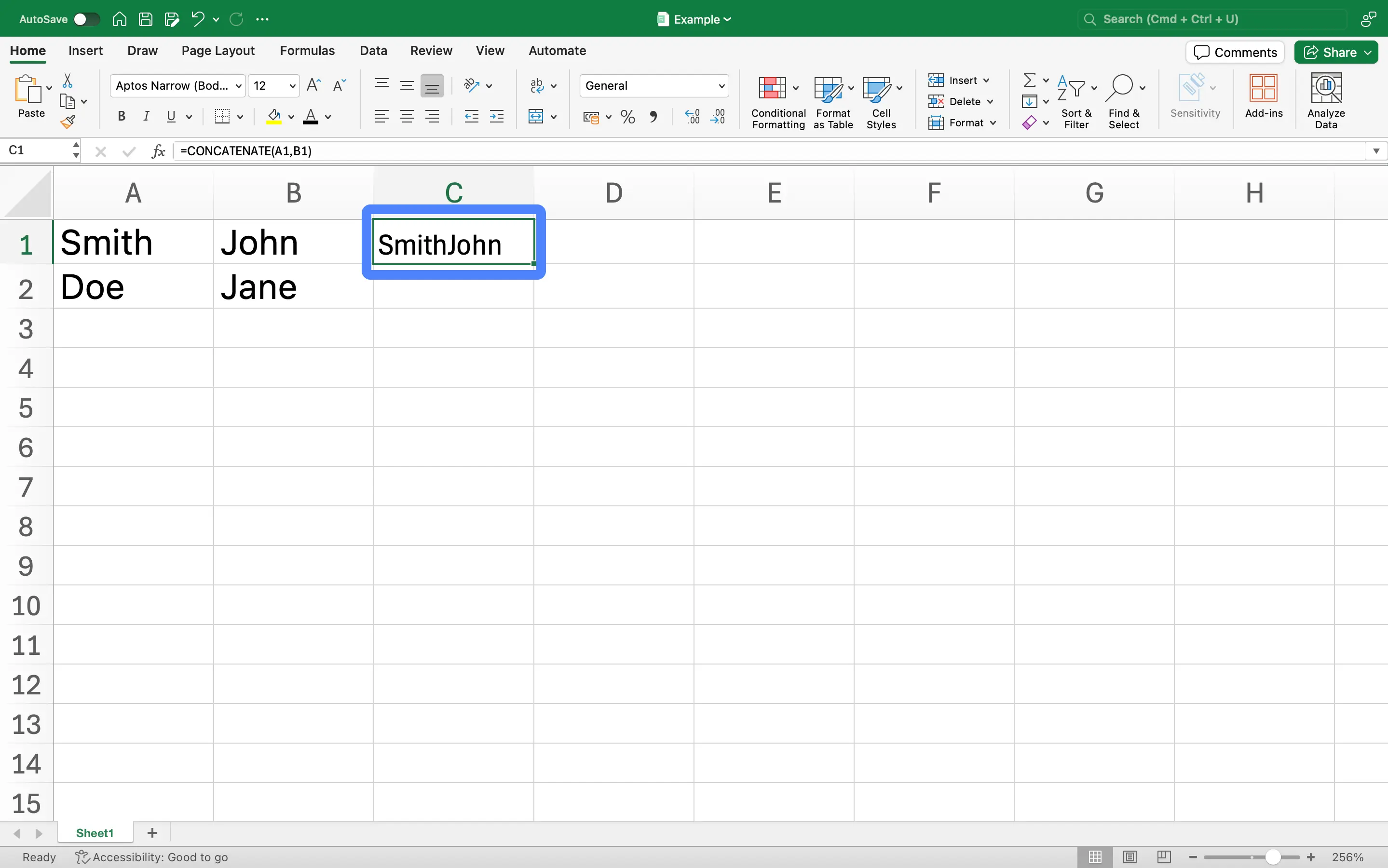
Task: Toggle Align Left button
Action: pos(382,117)
